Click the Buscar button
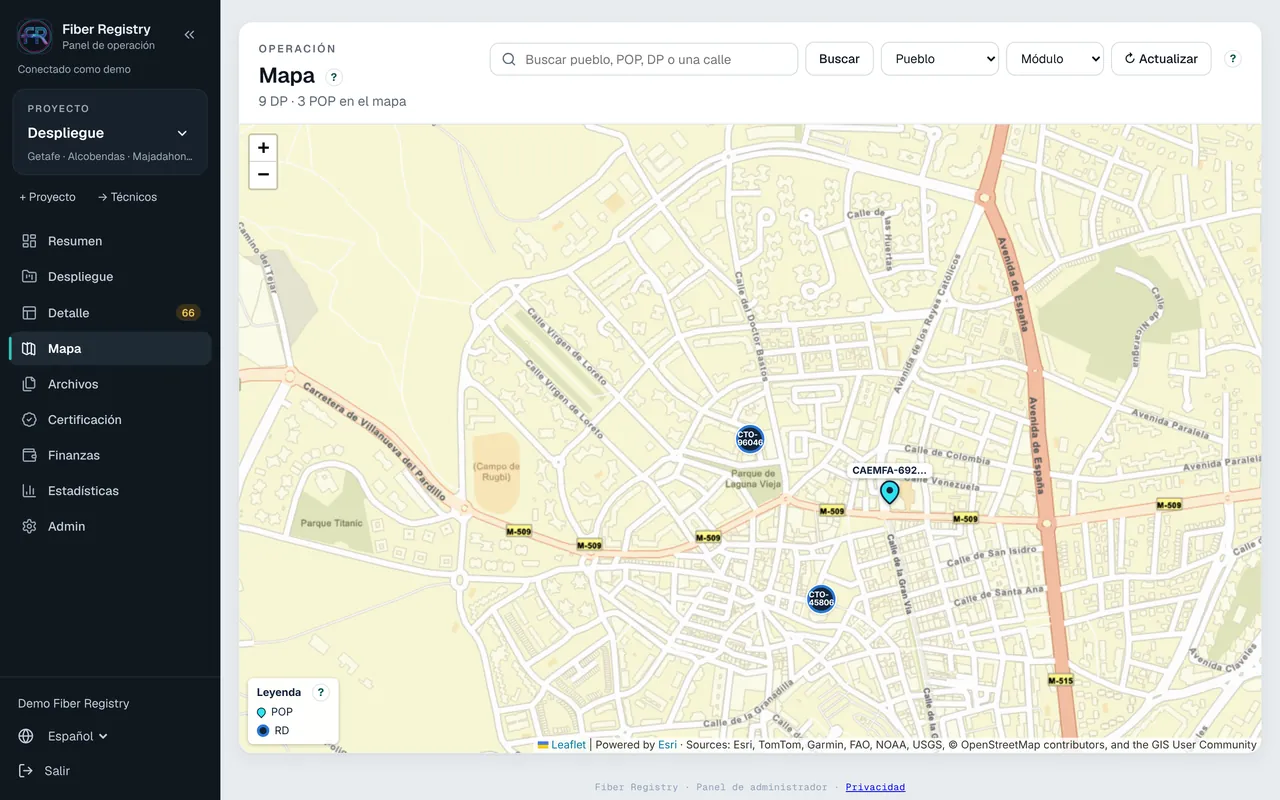The image size is (1280, 800). [x=839, y=59]
